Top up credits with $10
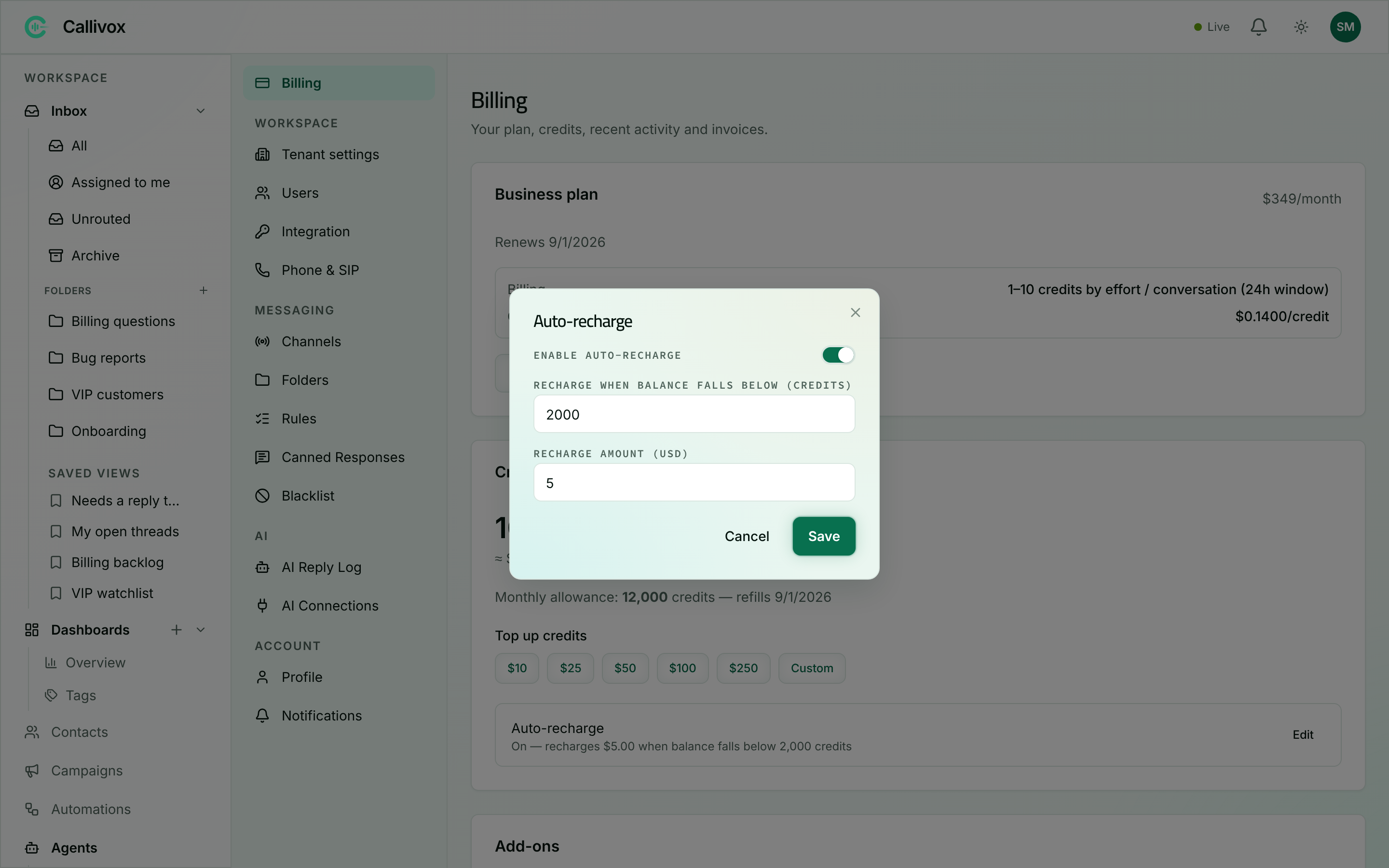 click(517, 668)
